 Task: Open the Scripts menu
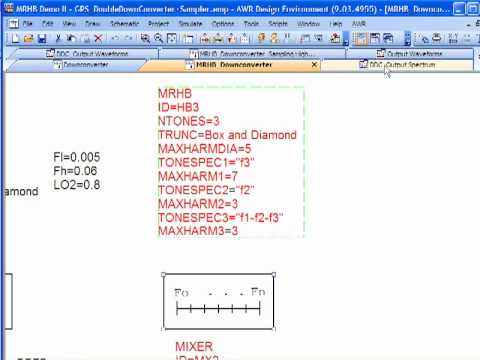pyautogui.click(x=278, y=24)
